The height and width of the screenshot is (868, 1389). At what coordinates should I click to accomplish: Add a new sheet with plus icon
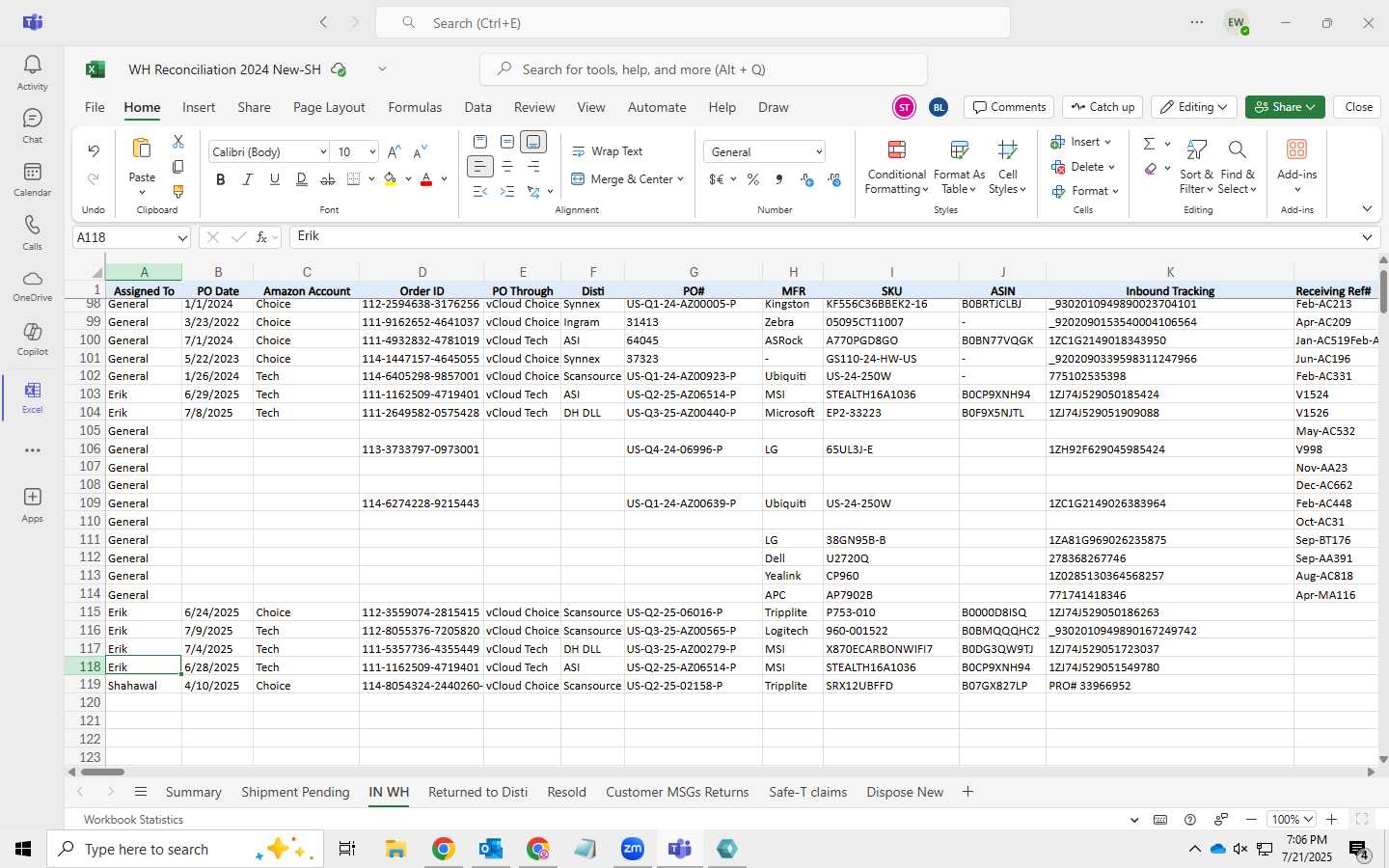967,792
